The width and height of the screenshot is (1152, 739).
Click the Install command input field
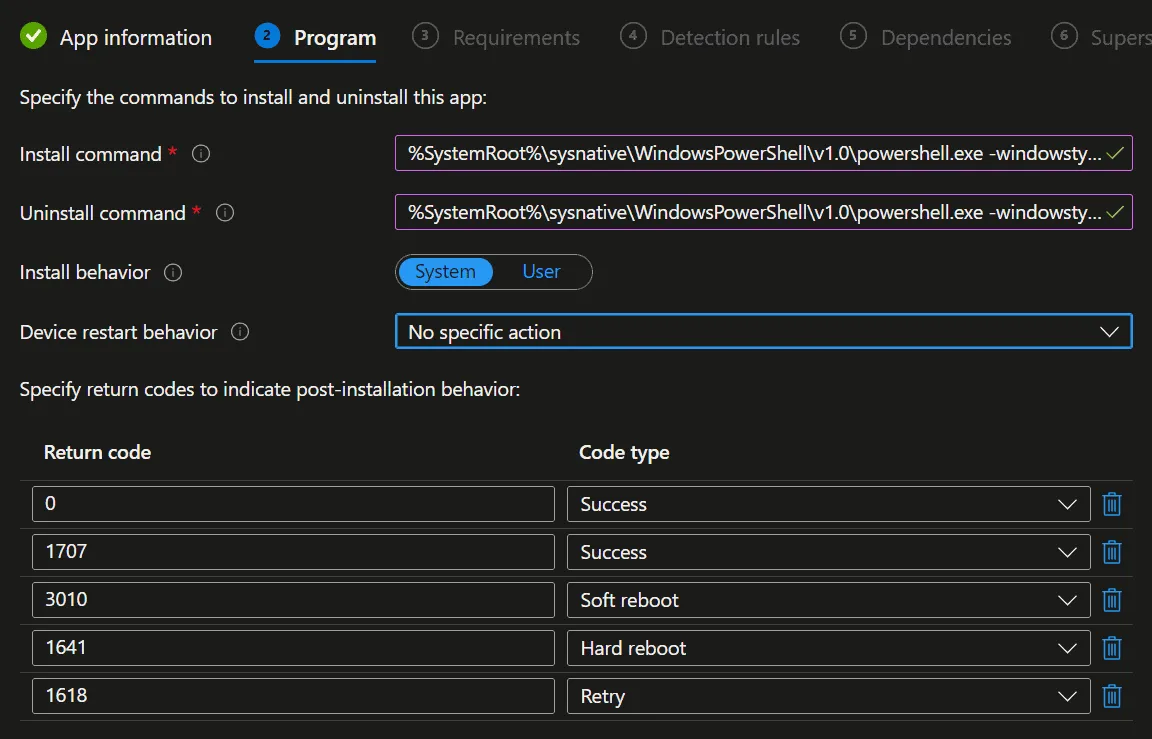pos(763,154)
